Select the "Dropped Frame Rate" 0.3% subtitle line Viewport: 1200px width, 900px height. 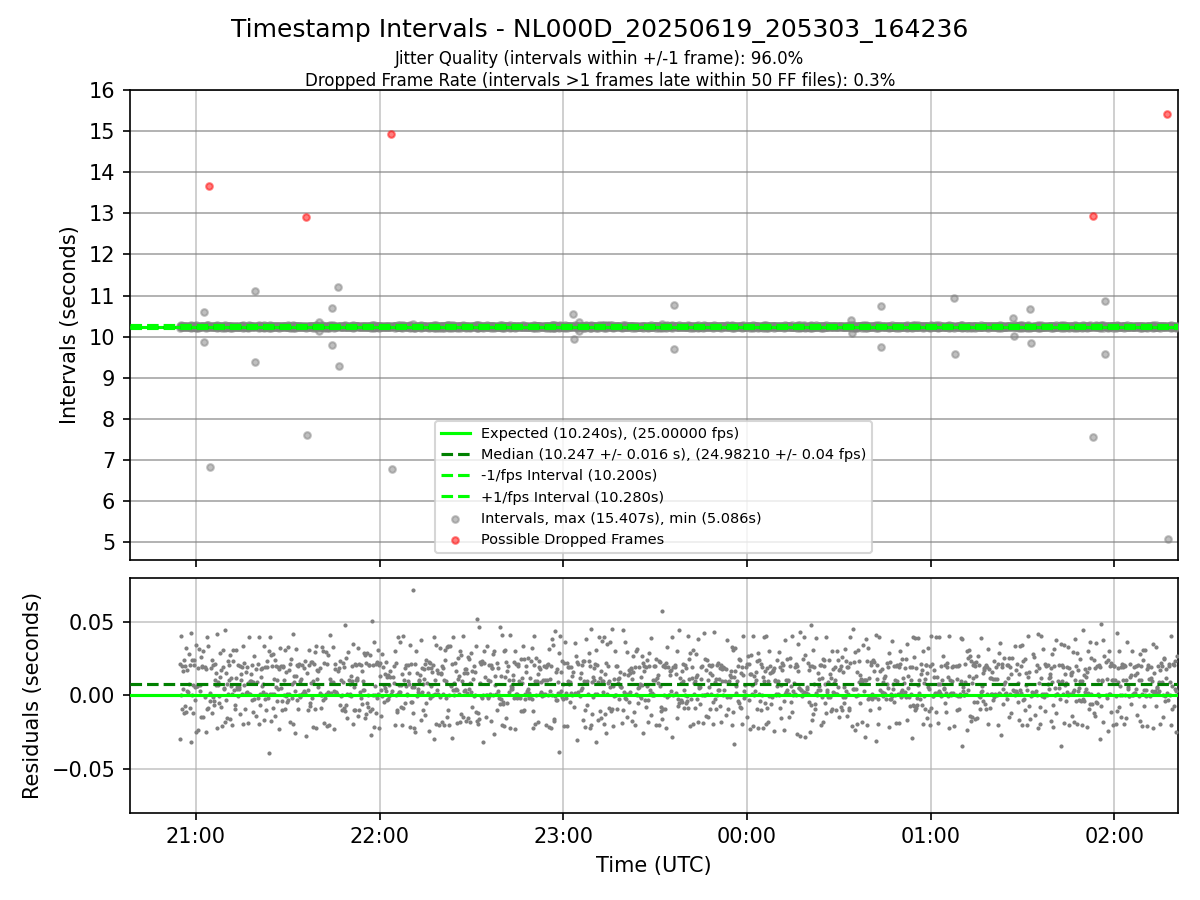click(x=599, y=80)
